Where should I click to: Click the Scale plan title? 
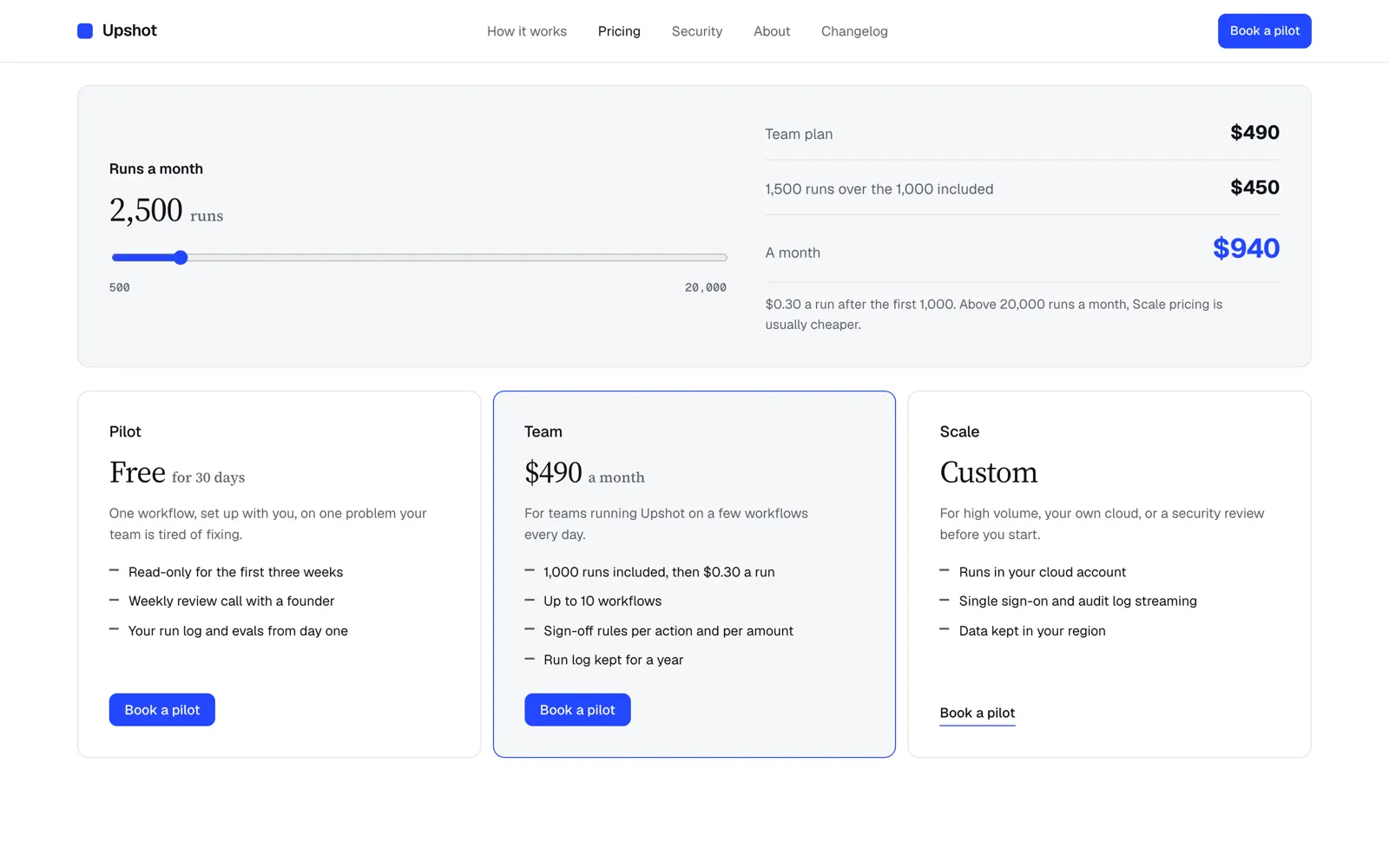point(959,431)
